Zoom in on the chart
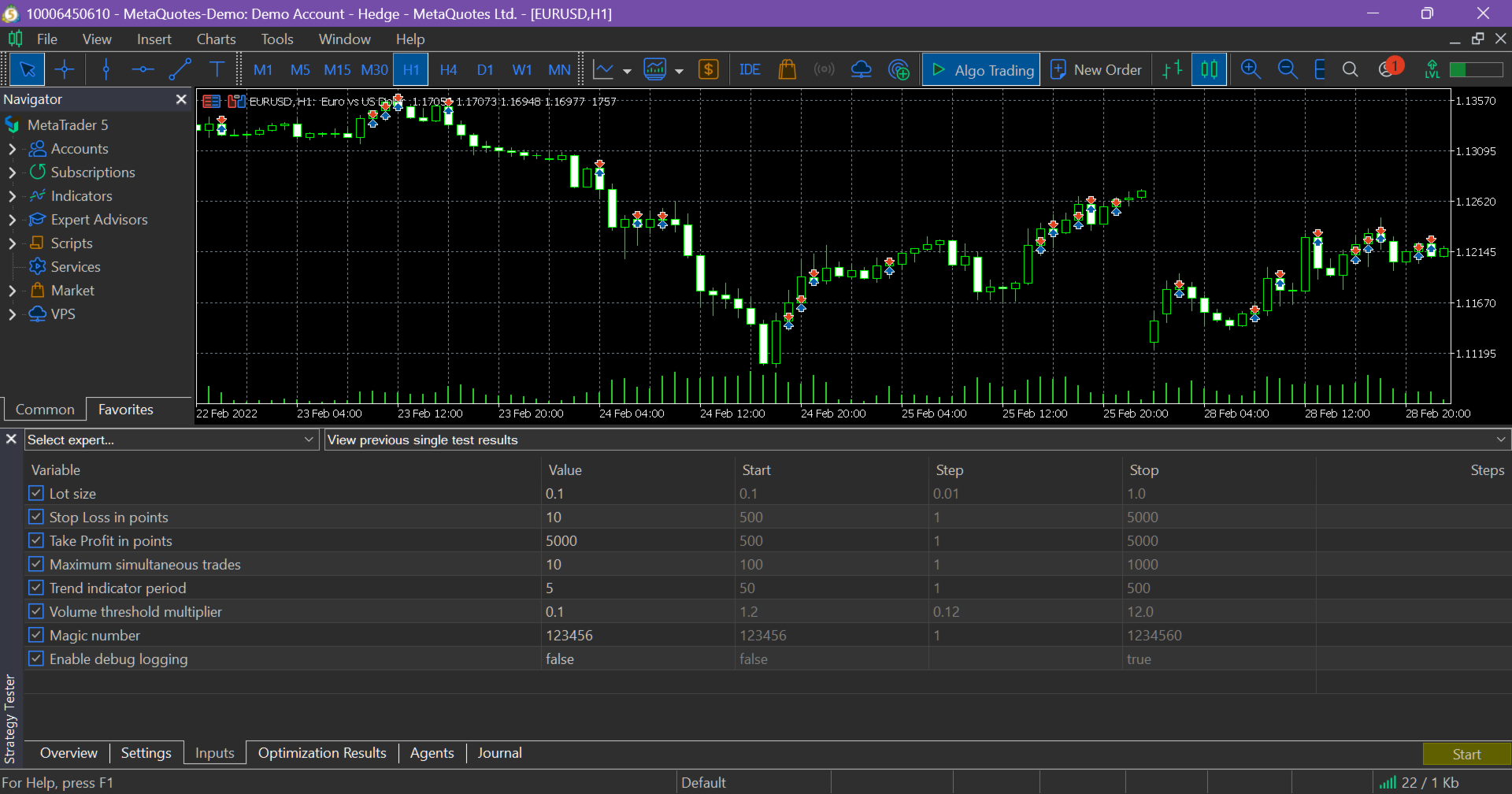The image size is (1512, 794). [1251, 70]
